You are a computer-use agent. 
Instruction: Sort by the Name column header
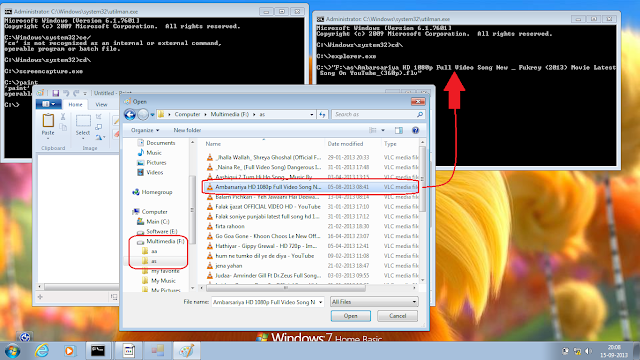213,144
